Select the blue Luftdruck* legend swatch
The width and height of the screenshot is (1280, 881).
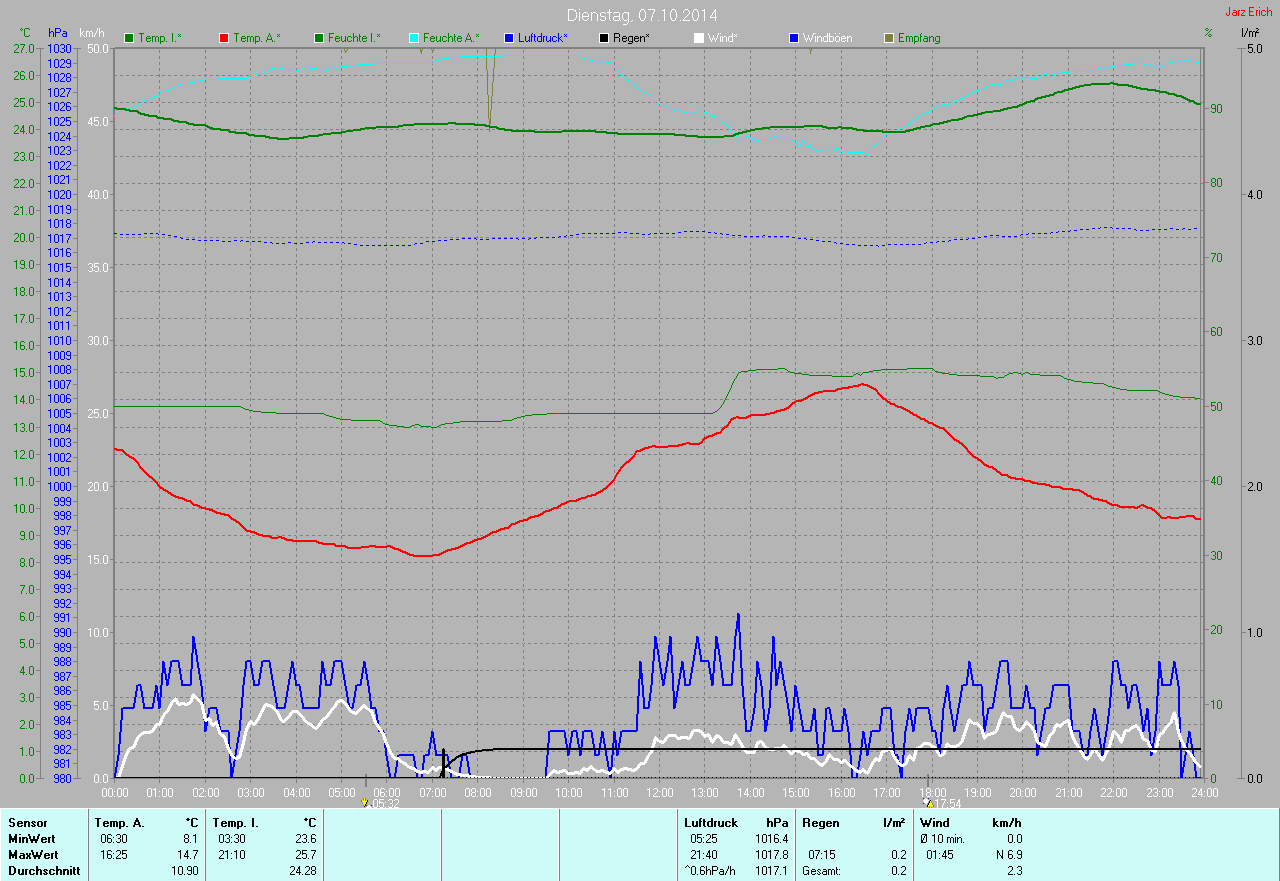(x=509, y=38)
